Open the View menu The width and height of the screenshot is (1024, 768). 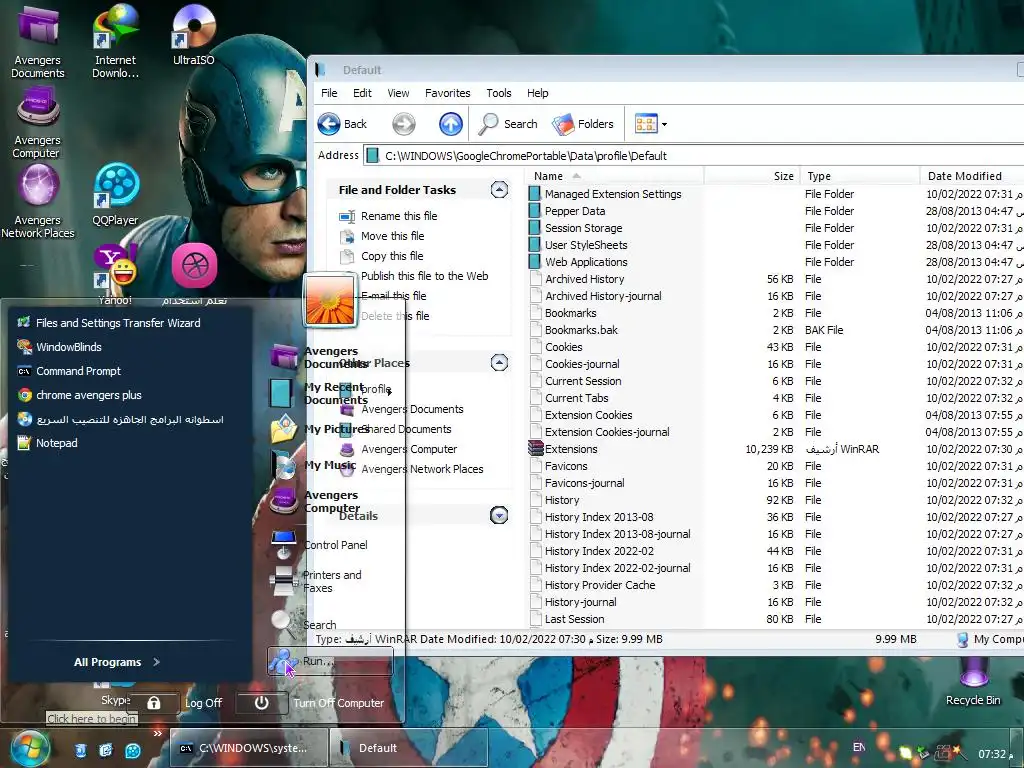click(398, 93)
